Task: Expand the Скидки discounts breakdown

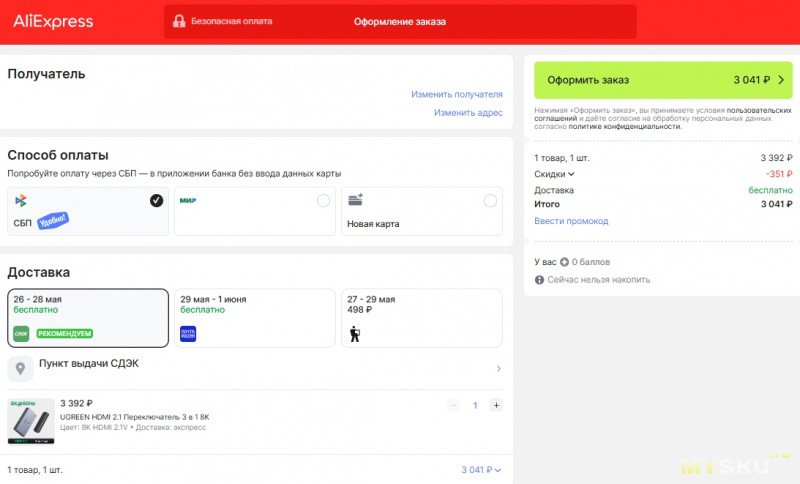Action: coord(554,174)
